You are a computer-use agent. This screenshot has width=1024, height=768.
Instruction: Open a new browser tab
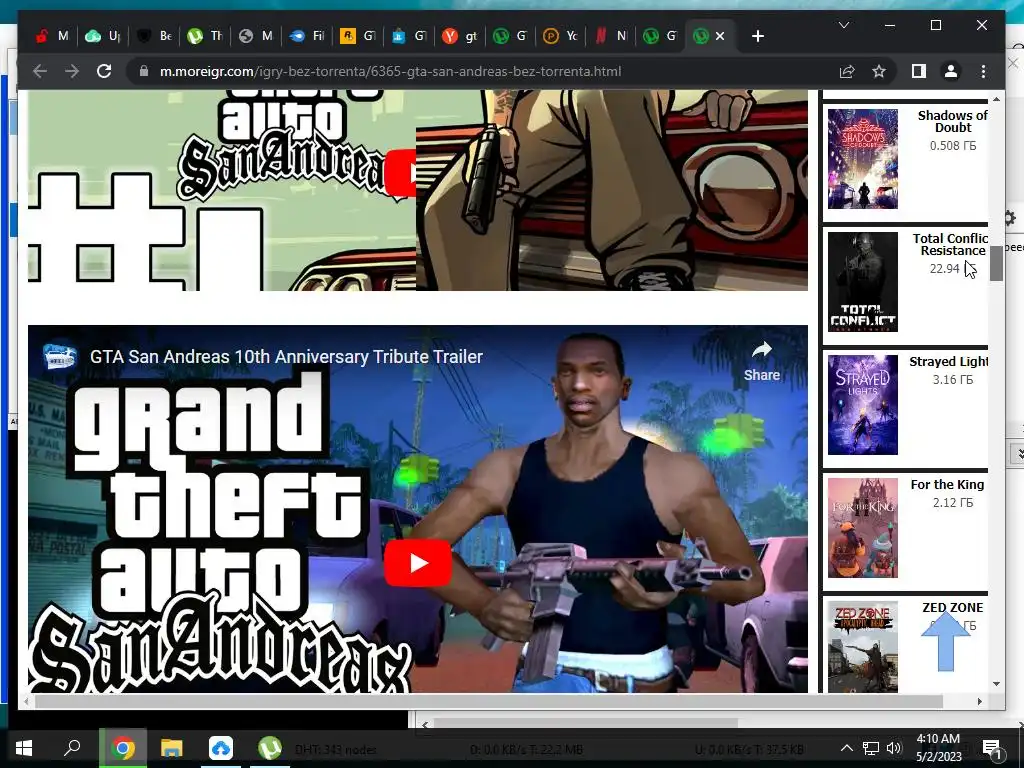(x=758, y=36)
